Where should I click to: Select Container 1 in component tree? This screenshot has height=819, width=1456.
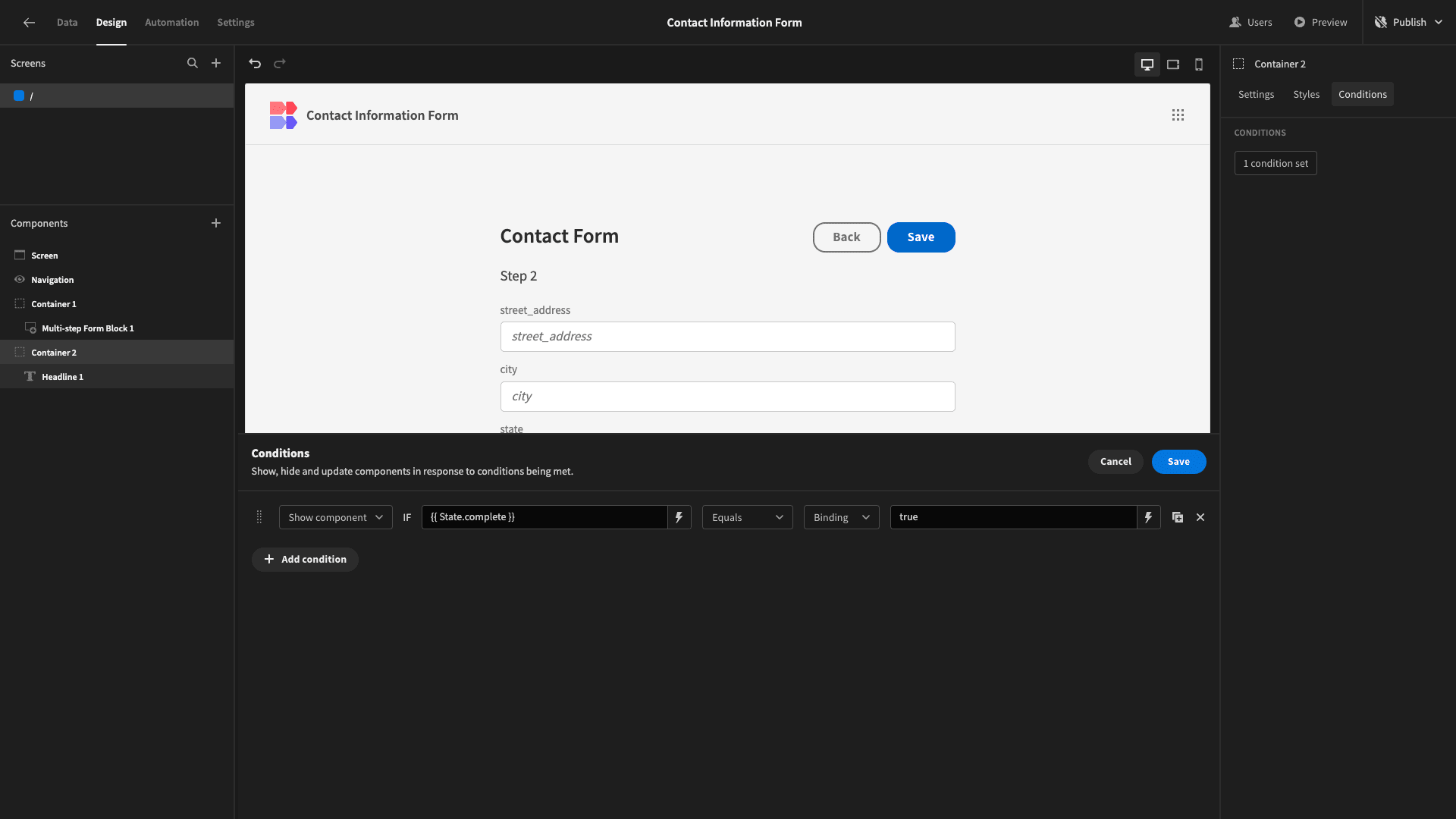click(x=117, y=304)
